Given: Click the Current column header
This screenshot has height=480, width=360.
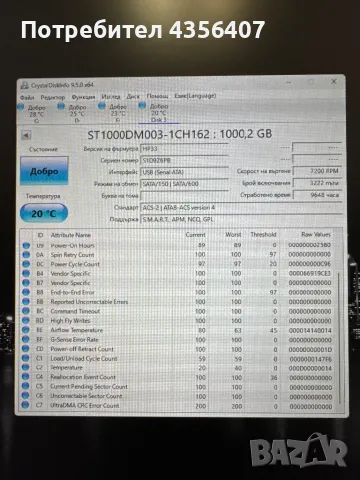Looking at the screenshot, I should 195,235.
